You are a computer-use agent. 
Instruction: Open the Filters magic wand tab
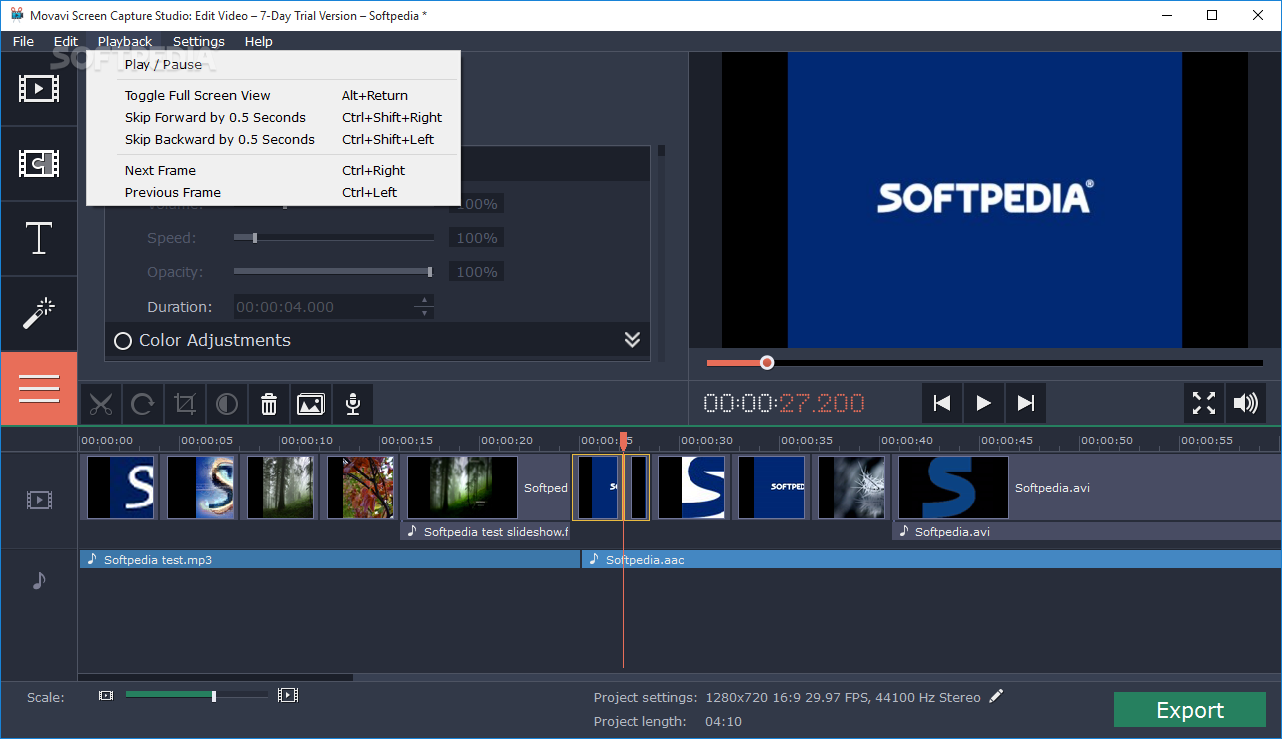click(39, 314)
